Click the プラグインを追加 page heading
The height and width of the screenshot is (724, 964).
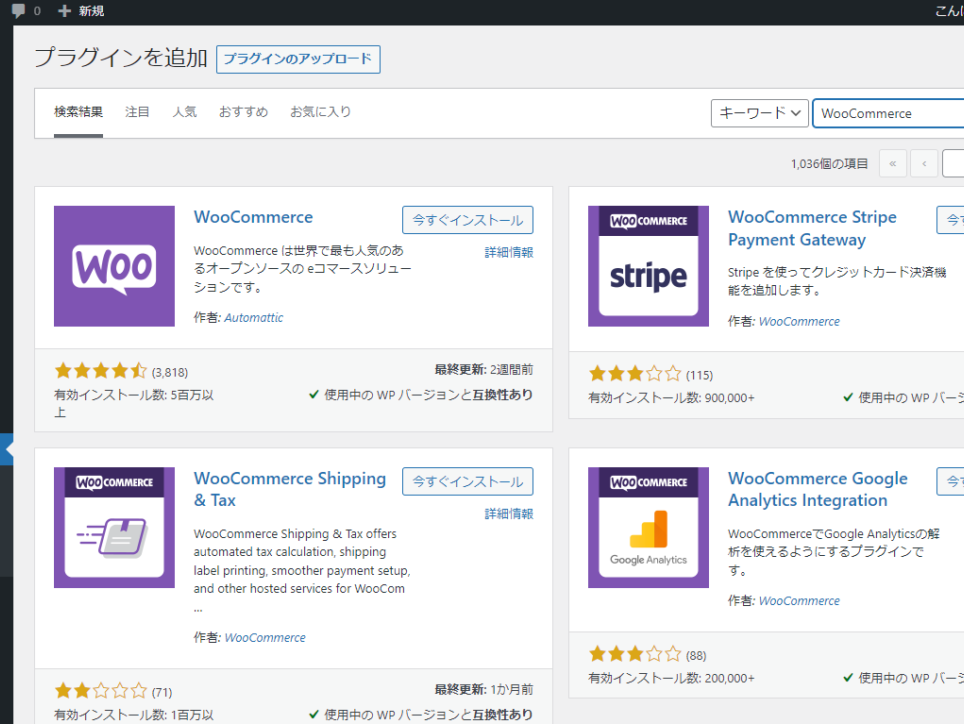(121, 58)
